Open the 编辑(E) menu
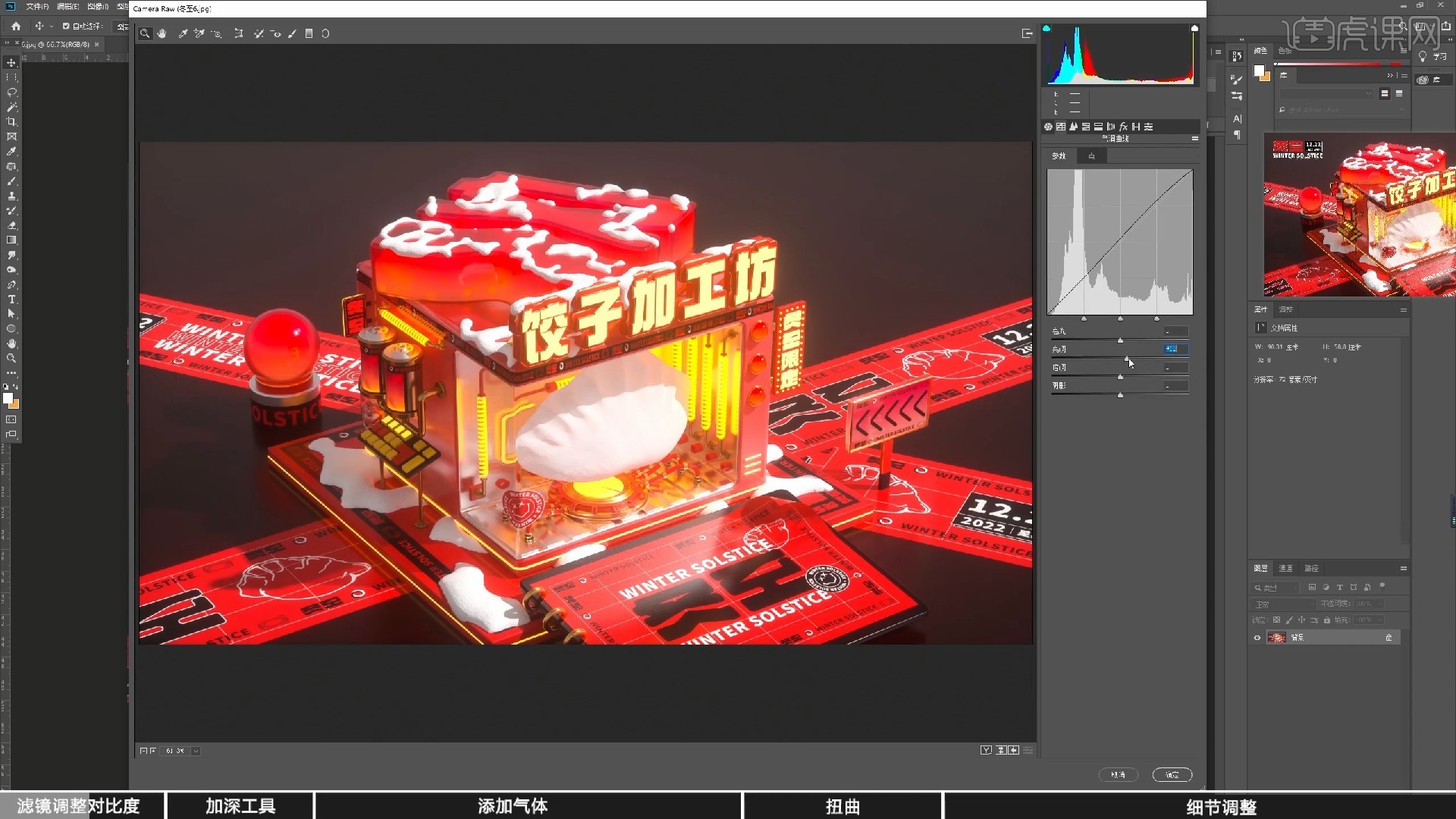 click(x=68, y=6)
